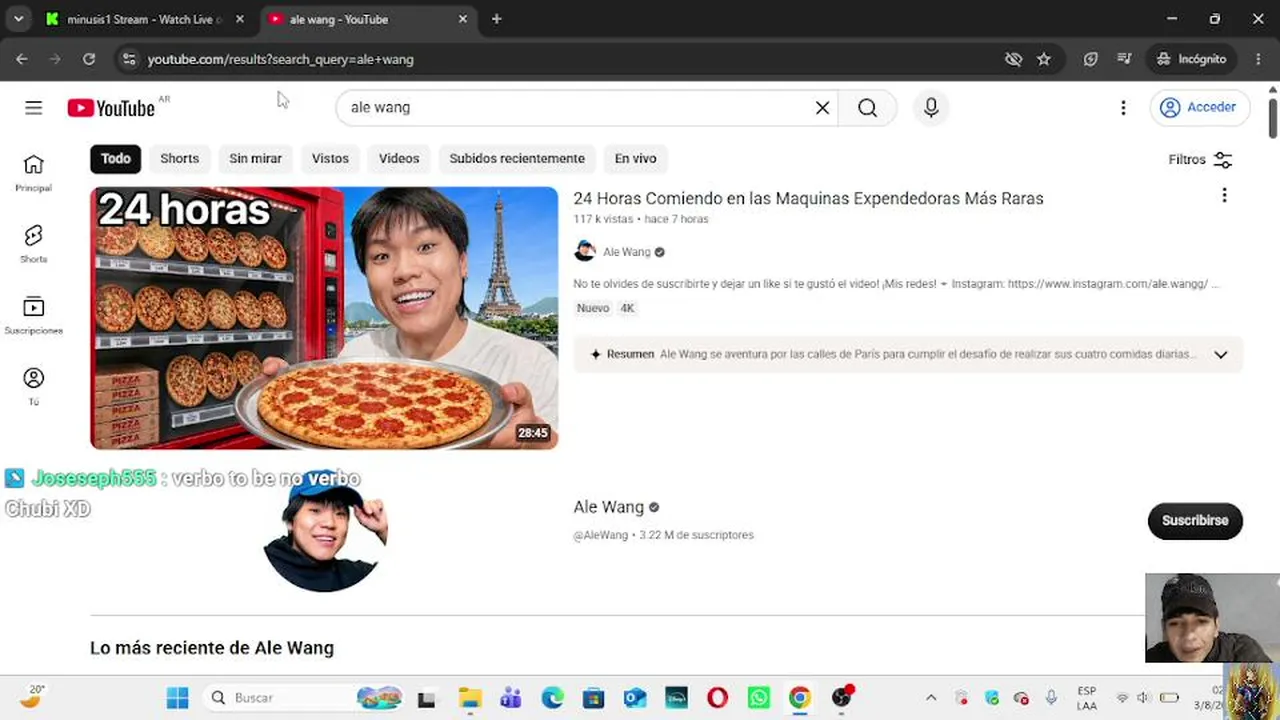This screenshot has width=1280, height=720.
Task: Open Ale Wang's round channel avatar
Action: click(x=324, y=531)
